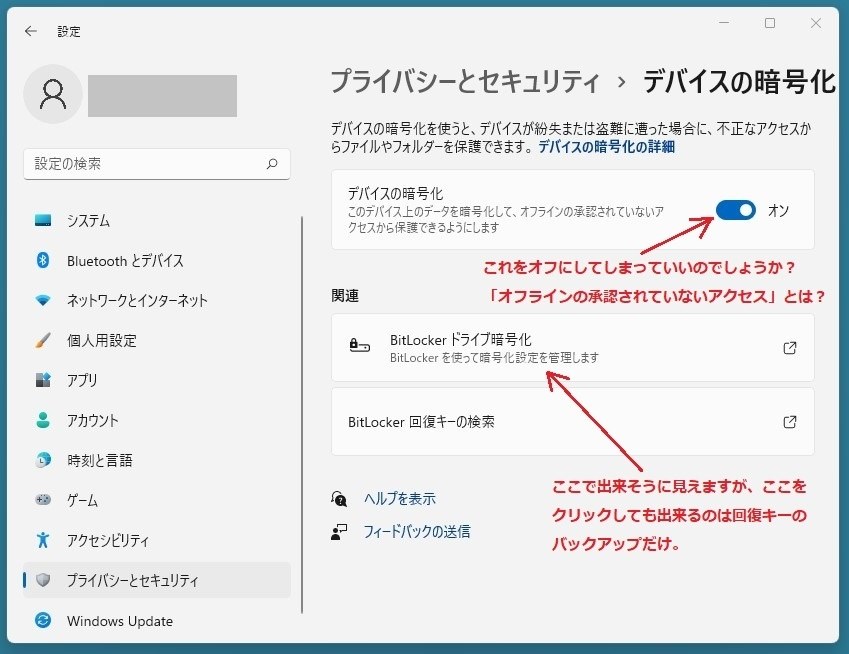Click the privacy shield icon

pyautogui.click(x=43, y=580)
